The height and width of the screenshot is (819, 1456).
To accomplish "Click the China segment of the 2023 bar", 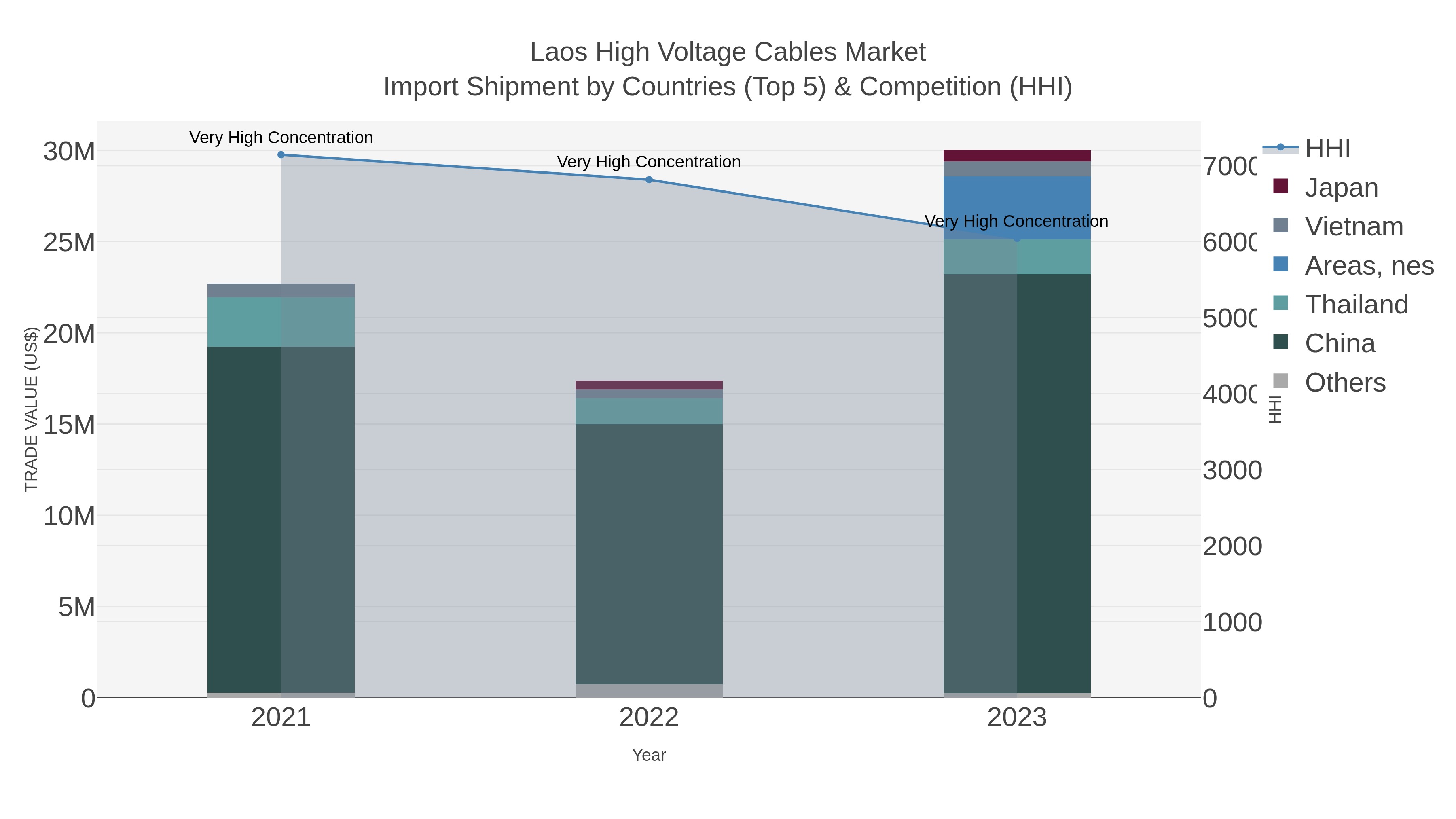I will [1017, 484].
